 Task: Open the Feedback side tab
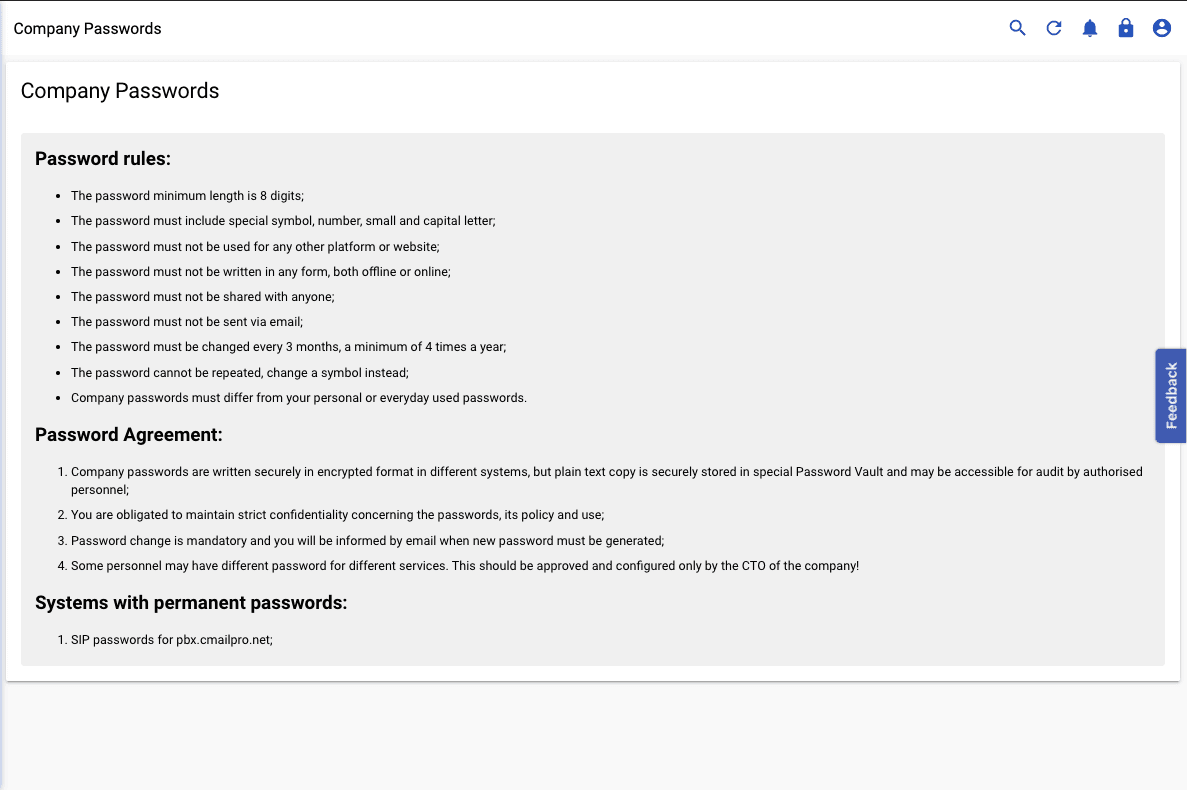click(1171, 395)
